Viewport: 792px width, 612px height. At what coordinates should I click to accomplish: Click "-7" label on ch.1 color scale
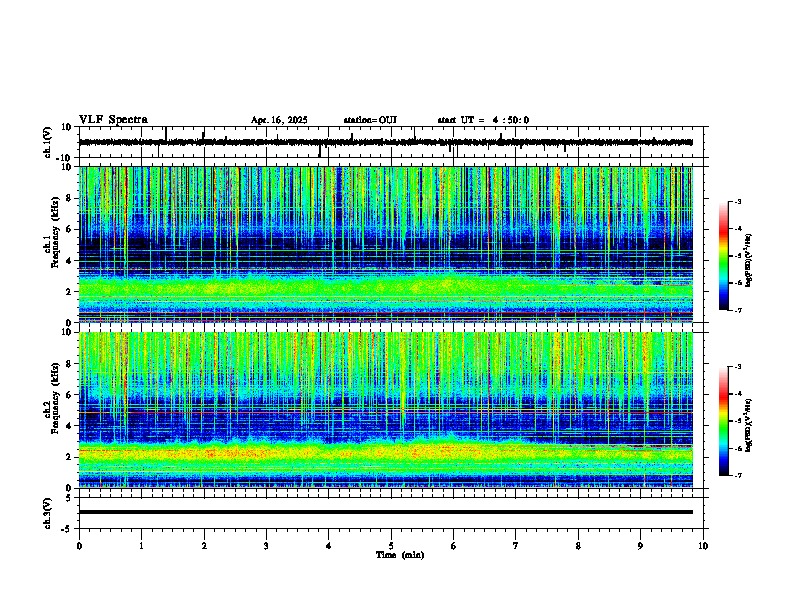tap(737, 310)
